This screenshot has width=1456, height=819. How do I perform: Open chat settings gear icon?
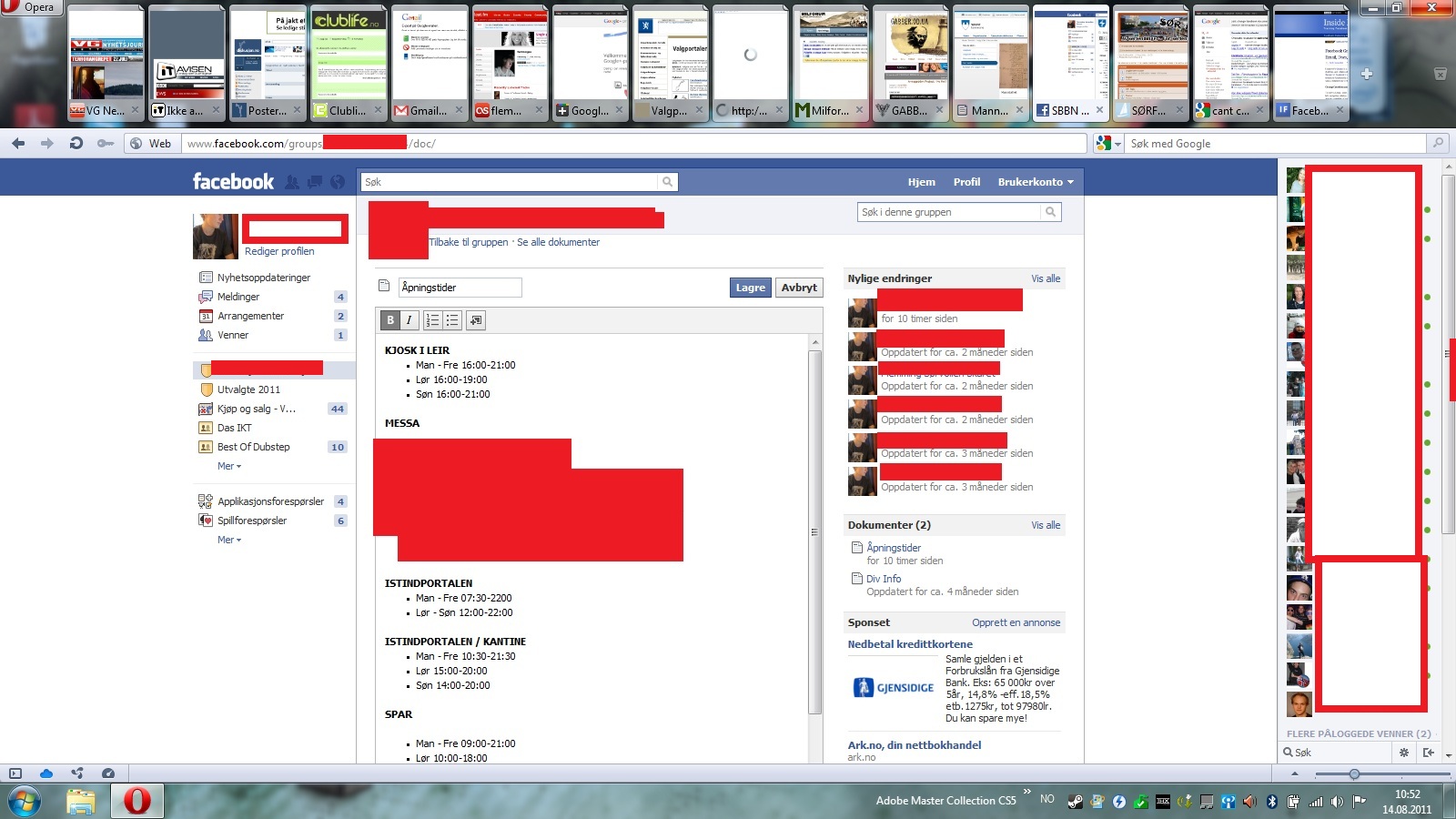tap(1404, 753)
